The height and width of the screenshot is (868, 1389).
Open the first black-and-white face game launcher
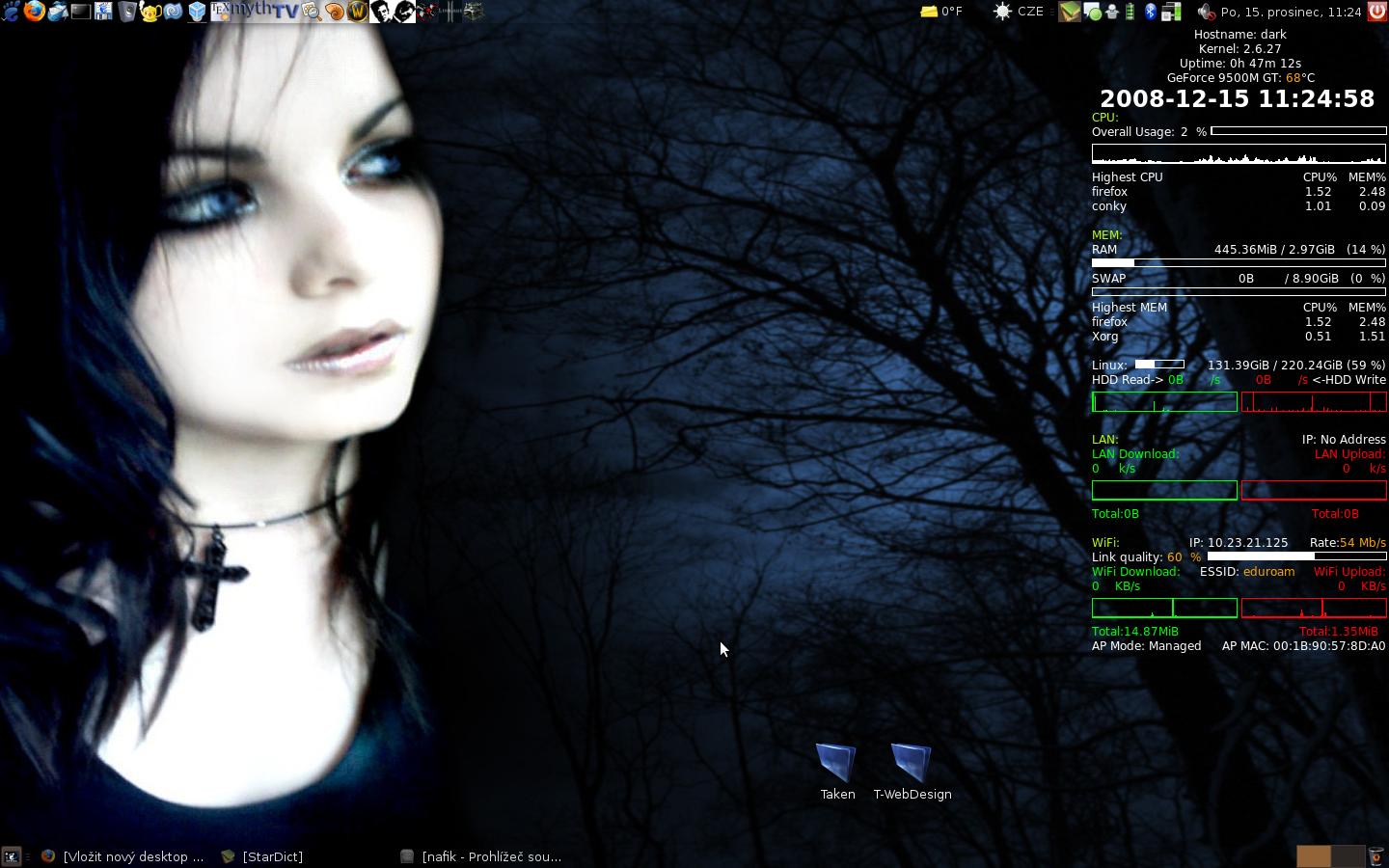tap(381, 12)
